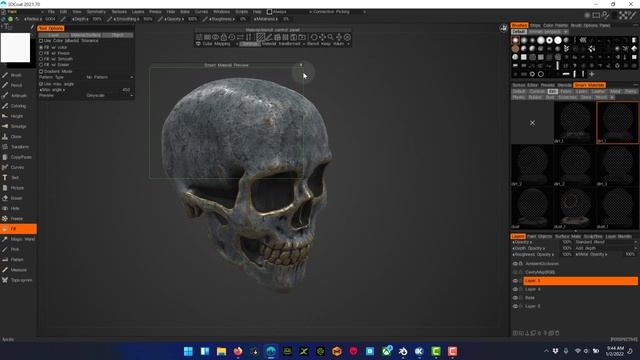The height and width of the screenshot is (360, 640).
Task: Switch to the Layer Blending tab
Action: coord(619,236)
